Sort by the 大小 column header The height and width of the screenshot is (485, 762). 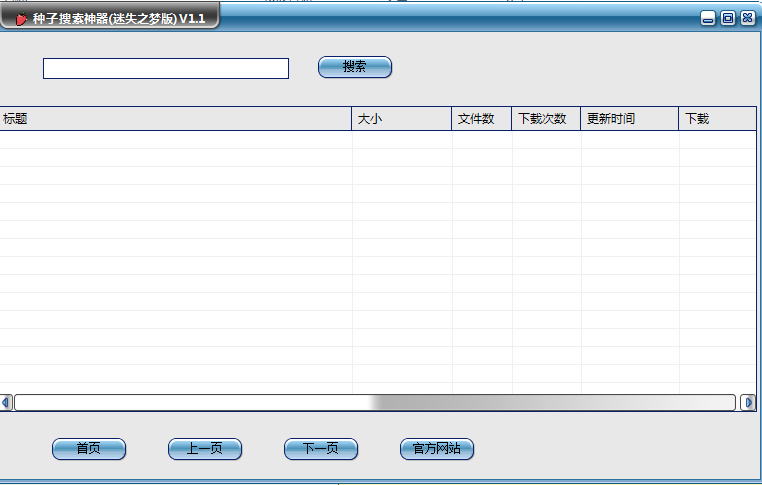pos(402,119)
